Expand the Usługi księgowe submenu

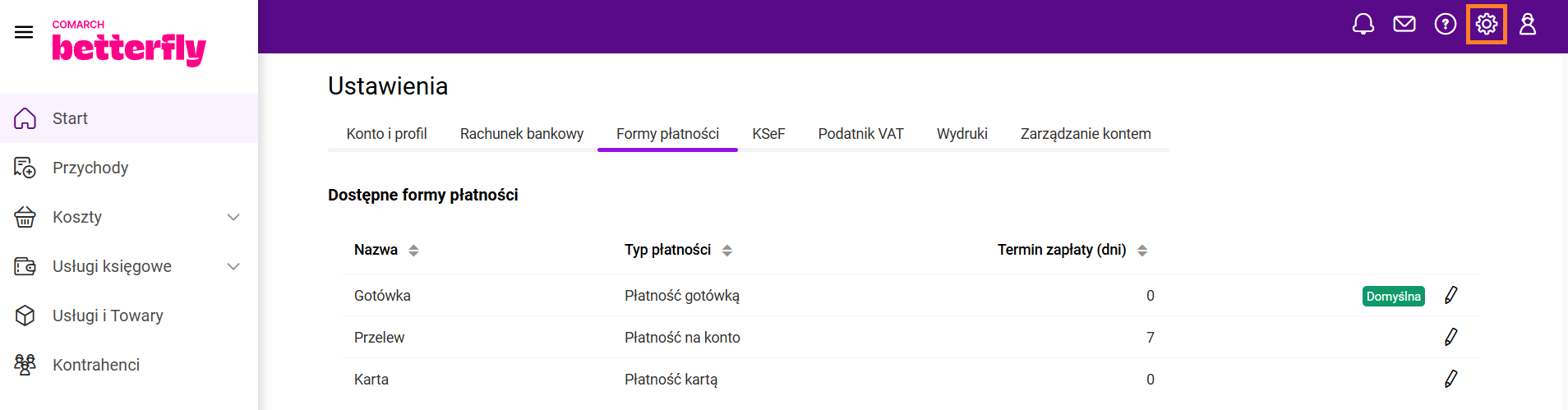pos(233,266)
